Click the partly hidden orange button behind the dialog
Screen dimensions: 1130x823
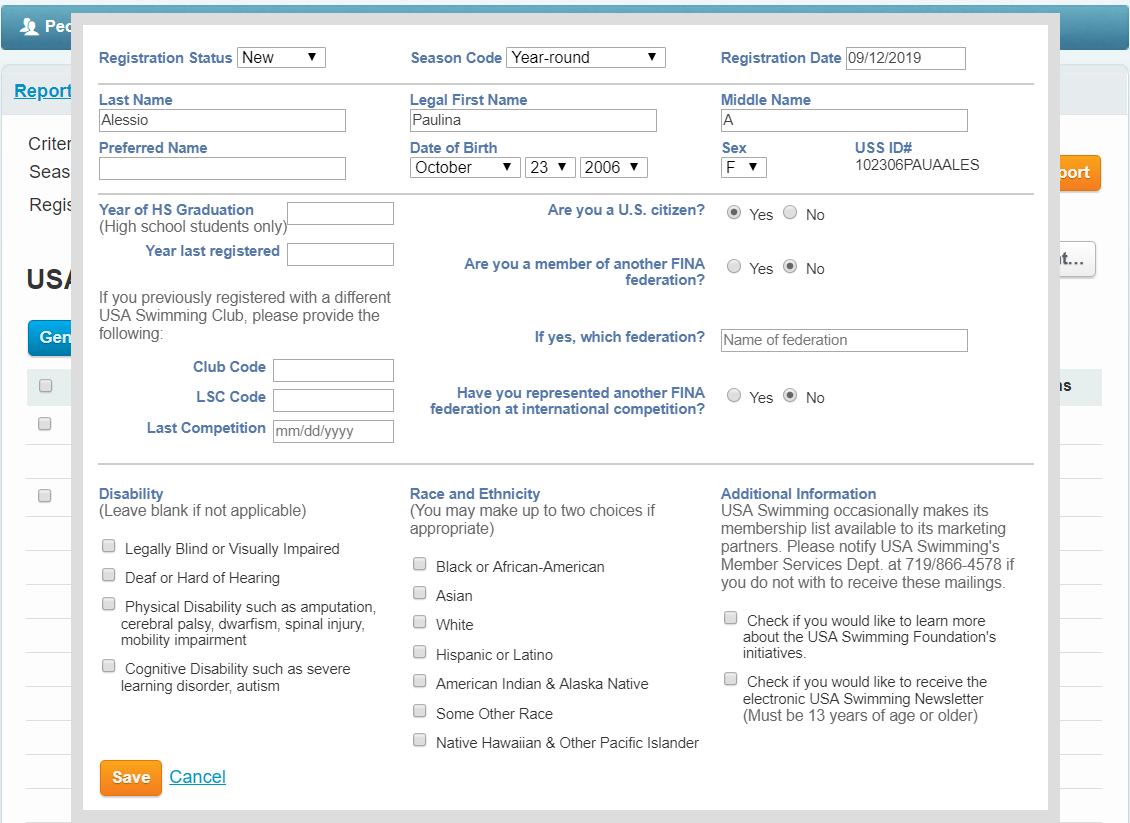(x=1080, y=173)
